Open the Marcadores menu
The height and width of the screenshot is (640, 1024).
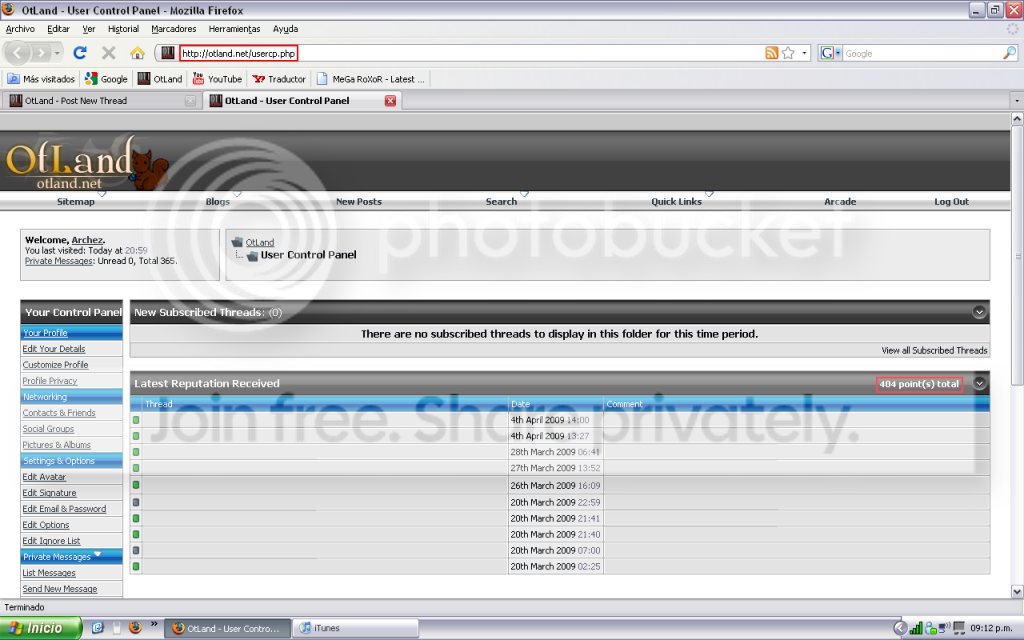pos(174,29)
